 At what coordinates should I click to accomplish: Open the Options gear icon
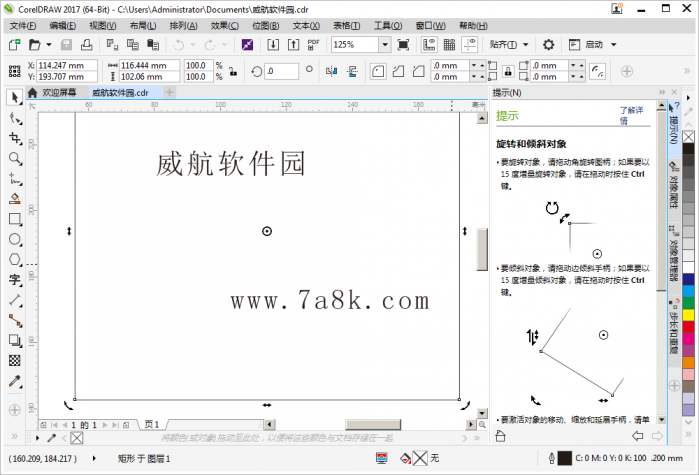click(548, 45)
